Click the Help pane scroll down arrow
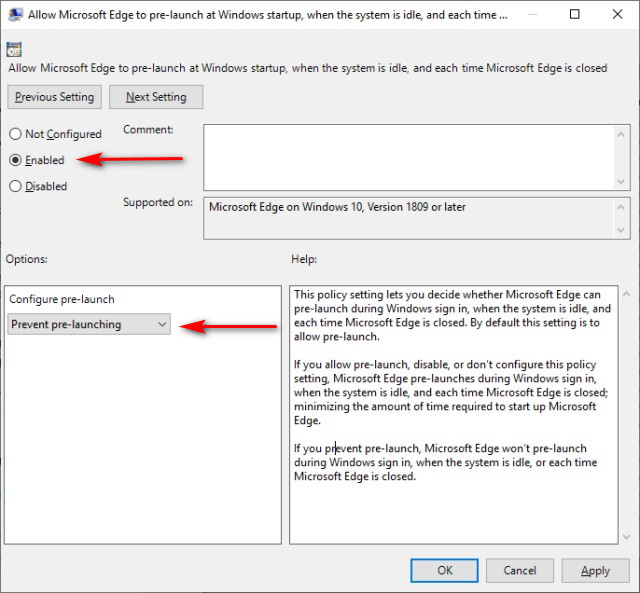 [x=627, y=537]
